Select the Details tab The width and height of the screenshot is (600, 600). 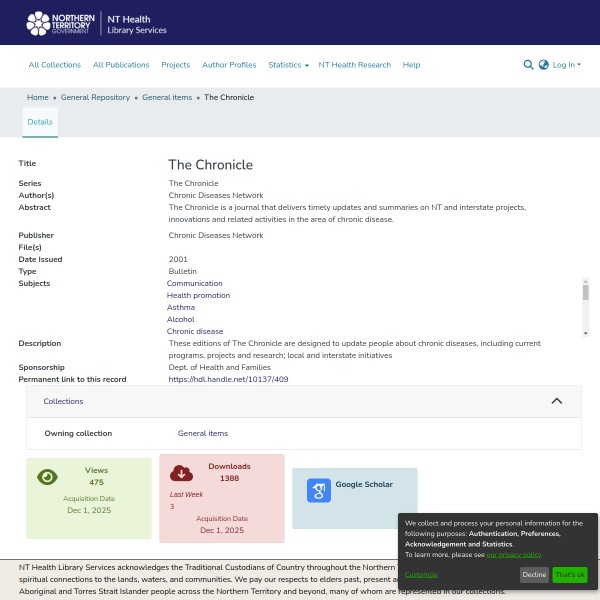click(40, 121)
